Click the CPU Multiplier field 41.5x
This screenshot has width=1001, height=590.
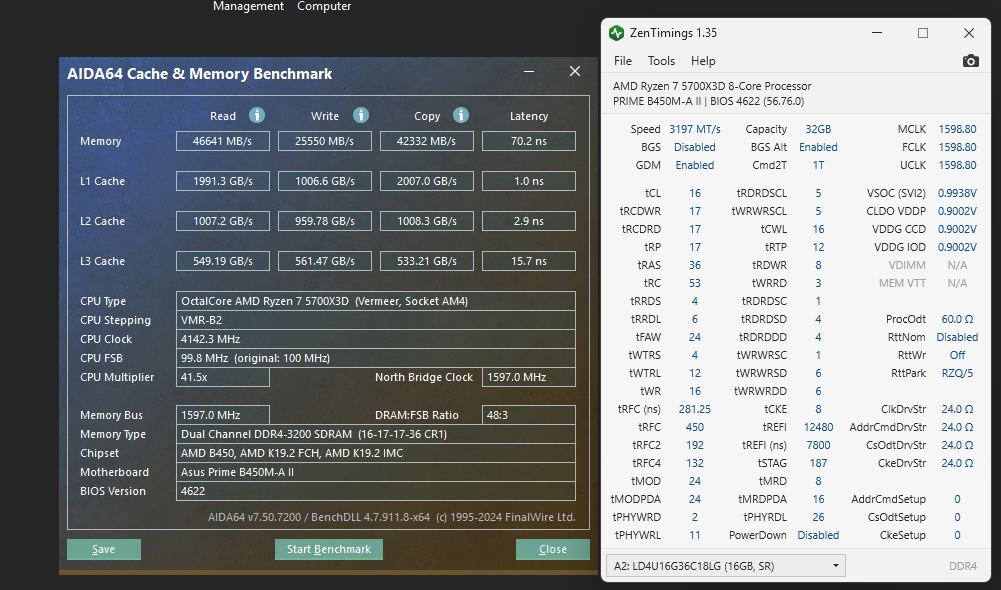click(x=223, y=377)
